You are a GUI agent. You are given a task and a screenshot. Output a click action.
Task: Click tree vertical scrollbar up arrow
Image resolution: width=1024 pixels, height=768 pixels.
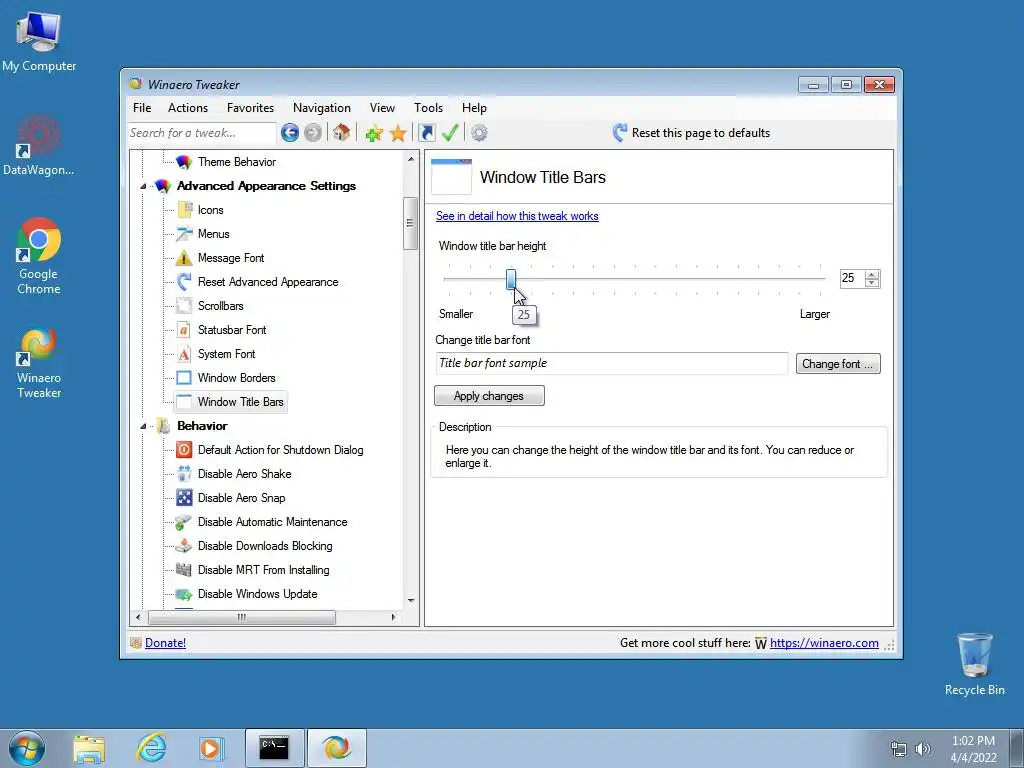point(411,159)
